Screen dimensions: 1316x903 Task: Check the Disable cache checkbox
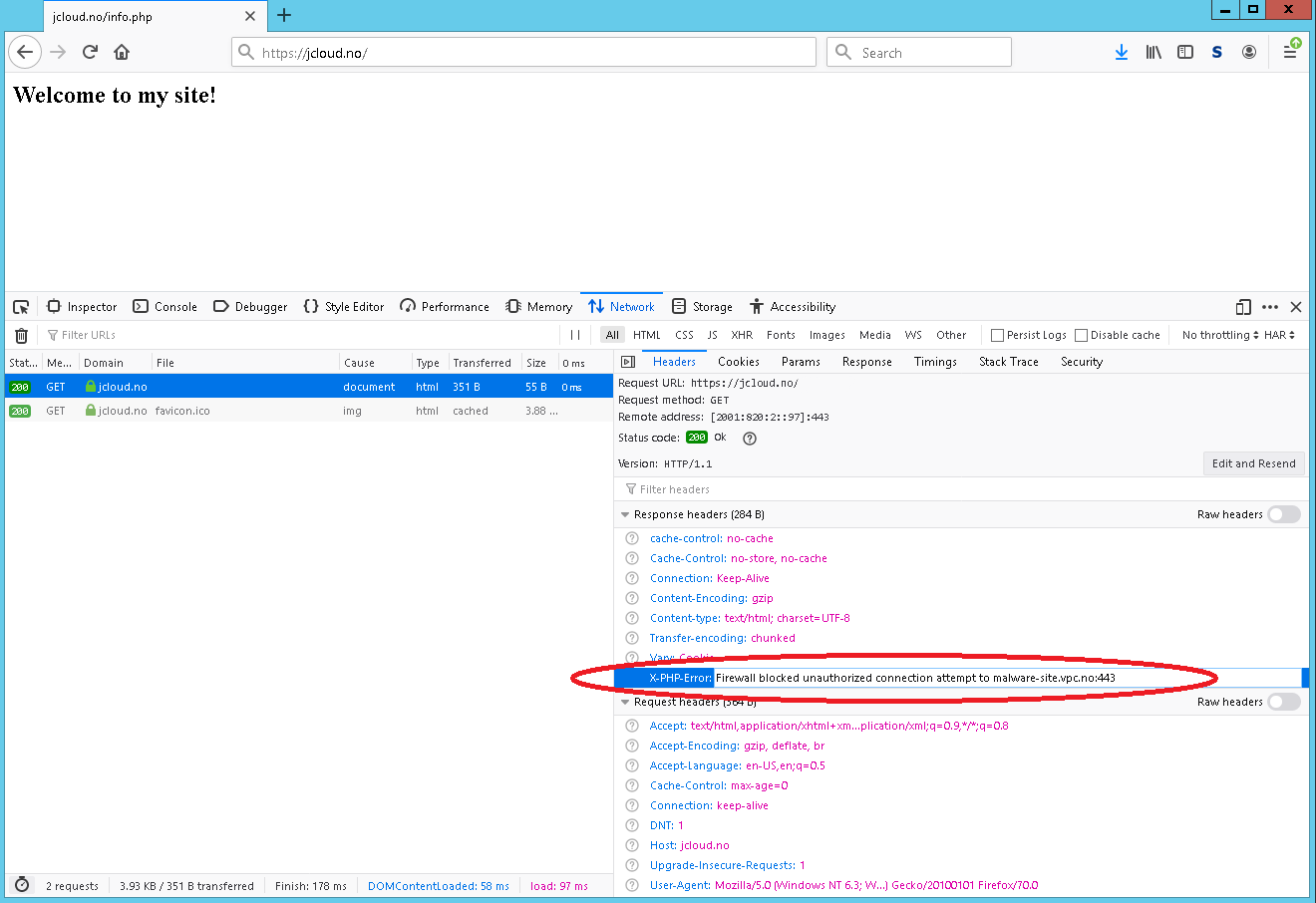[1081, 335]
